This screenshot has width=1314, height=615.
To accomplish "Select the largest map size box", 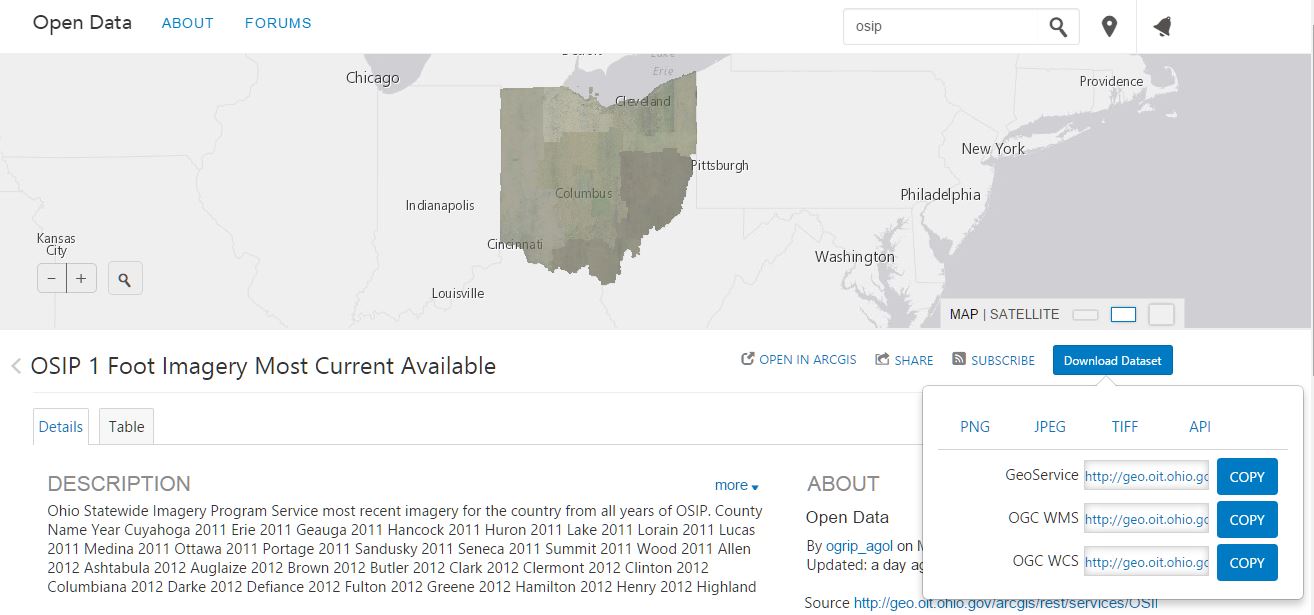I will (x=1161, y=314).
